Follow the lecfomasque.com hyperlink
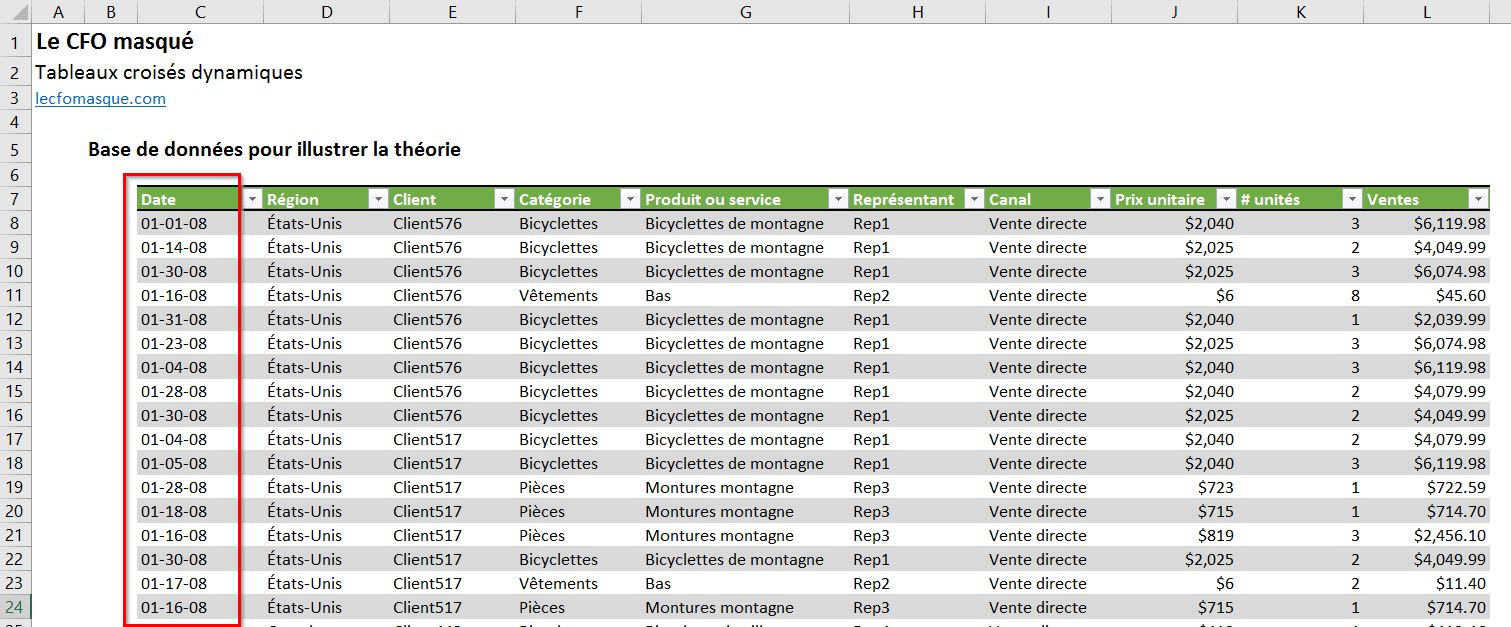The height and width of the screenshot is (627, 1511). pyautogui.click(x=100, y=99)
